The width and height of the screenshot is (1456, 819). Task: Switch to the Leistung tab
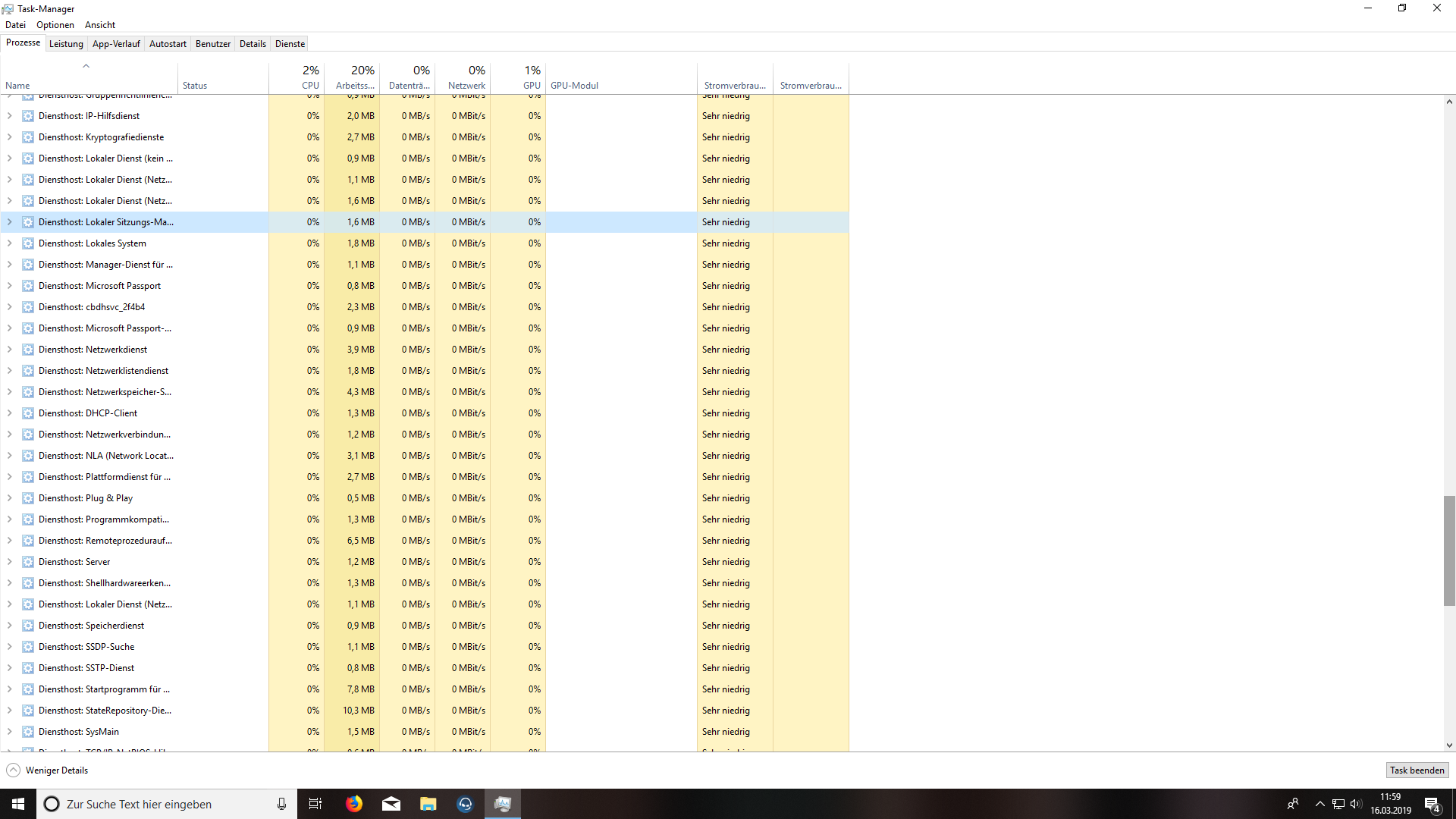[66, 44]
